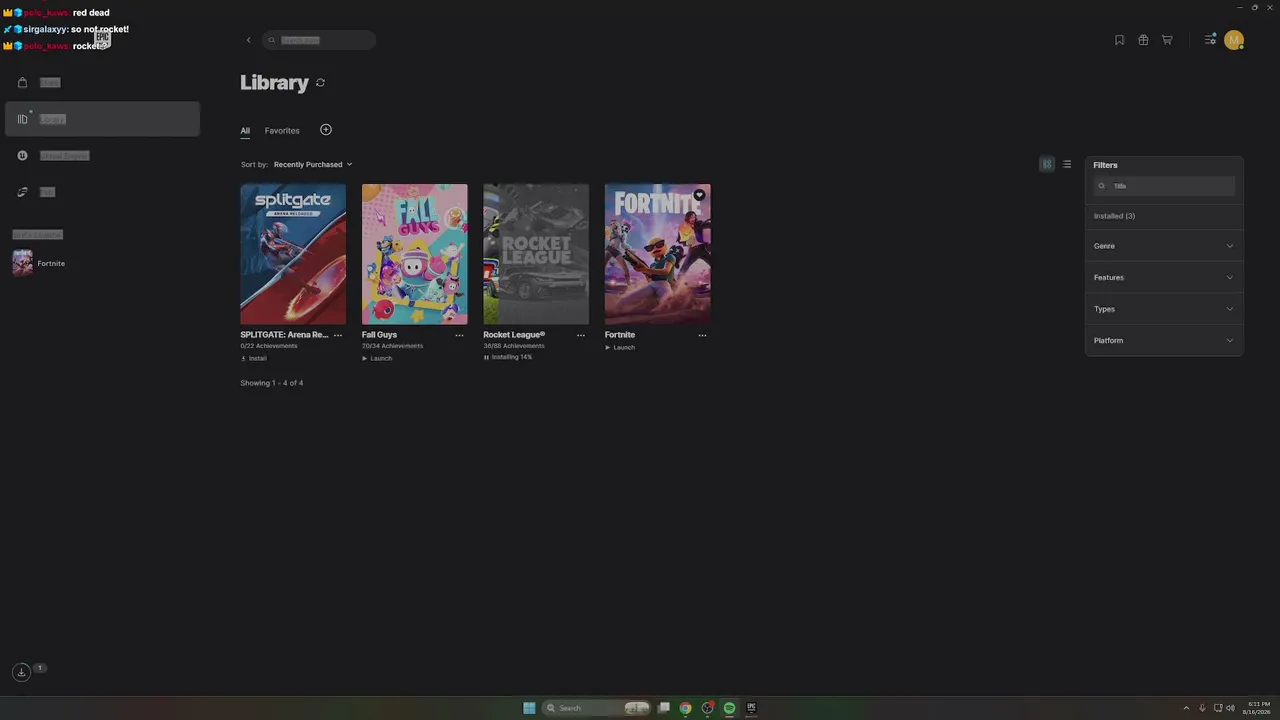
Task: Open Unreal Engine section in sidebar
Action: [102, 155]
